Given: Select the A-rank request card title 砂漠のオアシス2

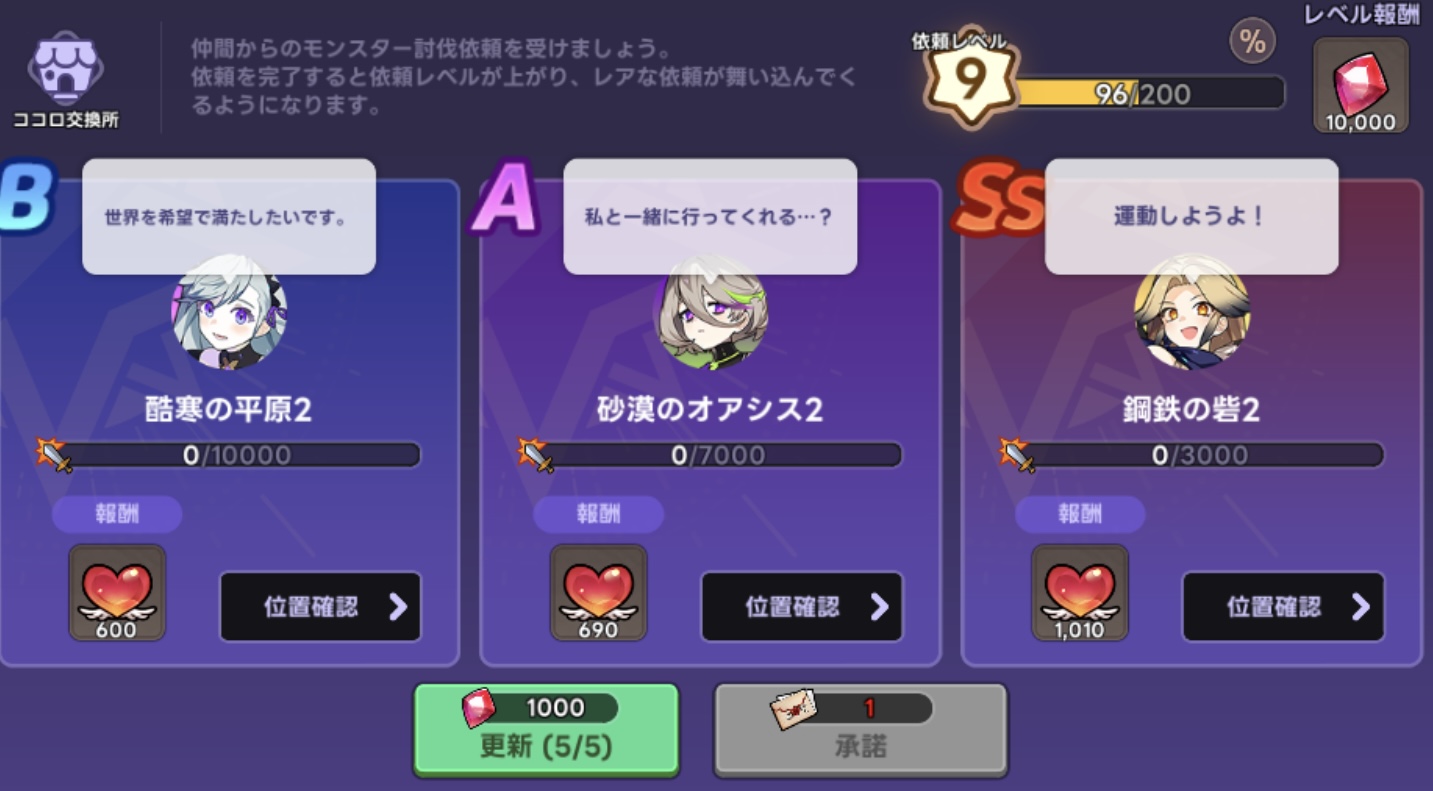Looking at the screenshot, I should (x=709, y=409).
